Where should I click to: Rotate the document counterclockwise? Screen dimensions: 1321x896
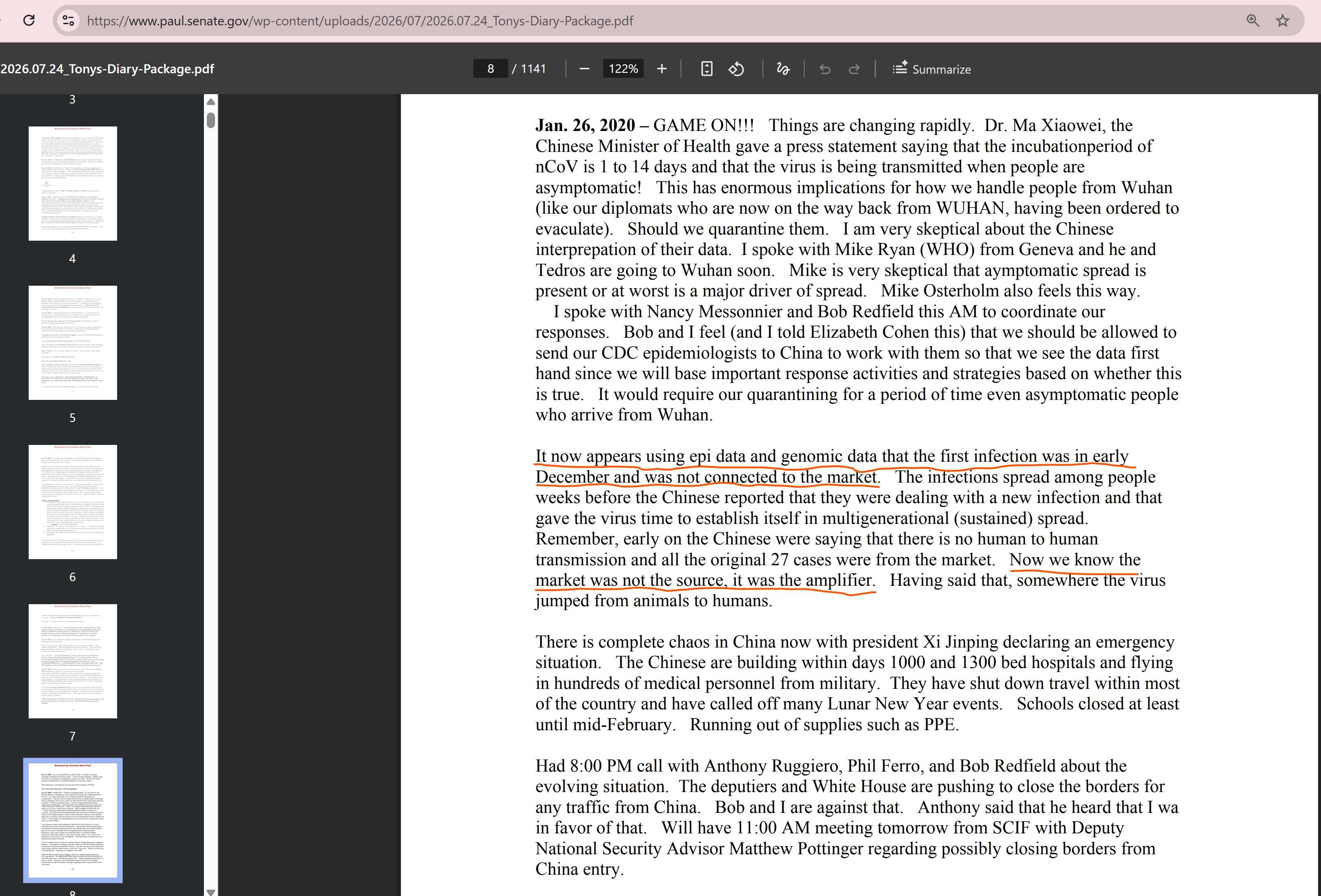(736, 69)
